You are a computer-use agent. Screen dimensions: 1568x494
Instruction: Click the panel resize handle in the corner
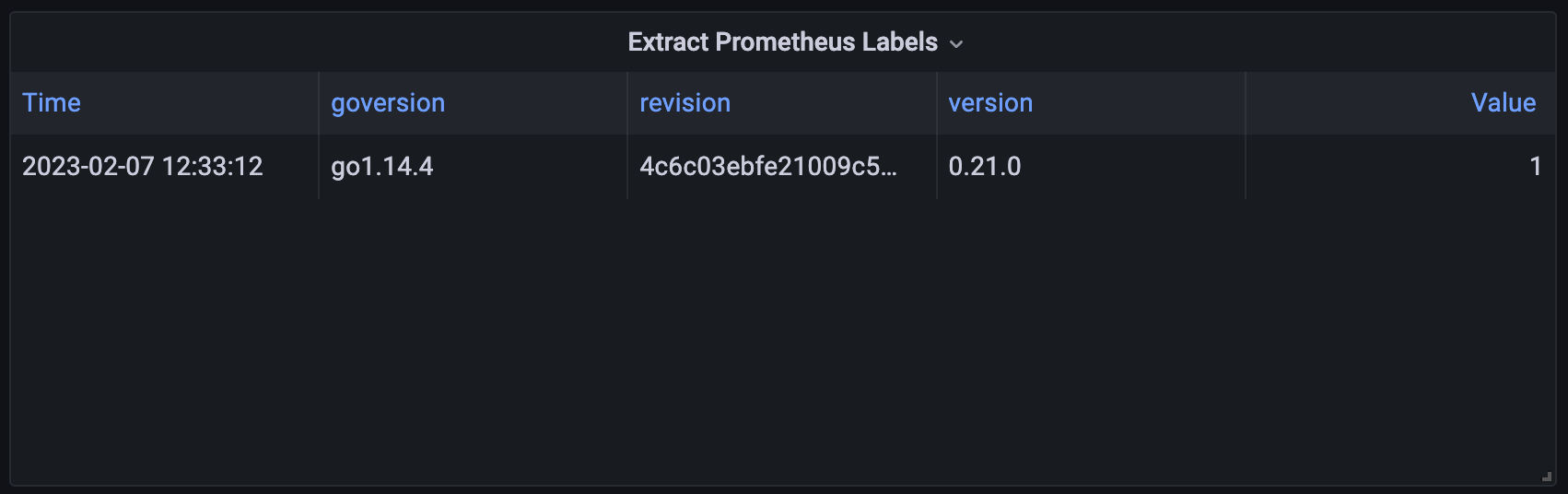click(1547, 476)
